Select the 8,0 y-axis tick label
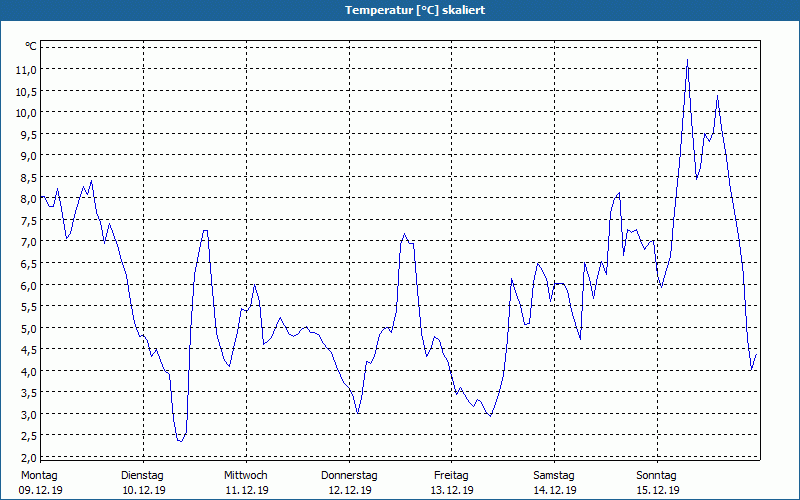This screenshot has width=800, height=500. (25, 199)
